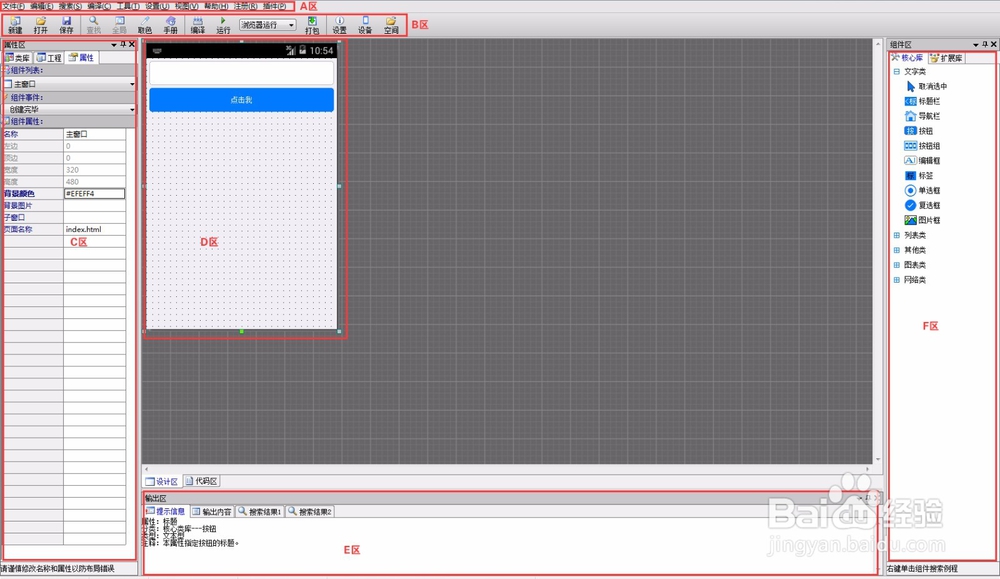Expand the 列表类 tree category
The width and height of the screenshot is (1000, 579).
(897, 235)
